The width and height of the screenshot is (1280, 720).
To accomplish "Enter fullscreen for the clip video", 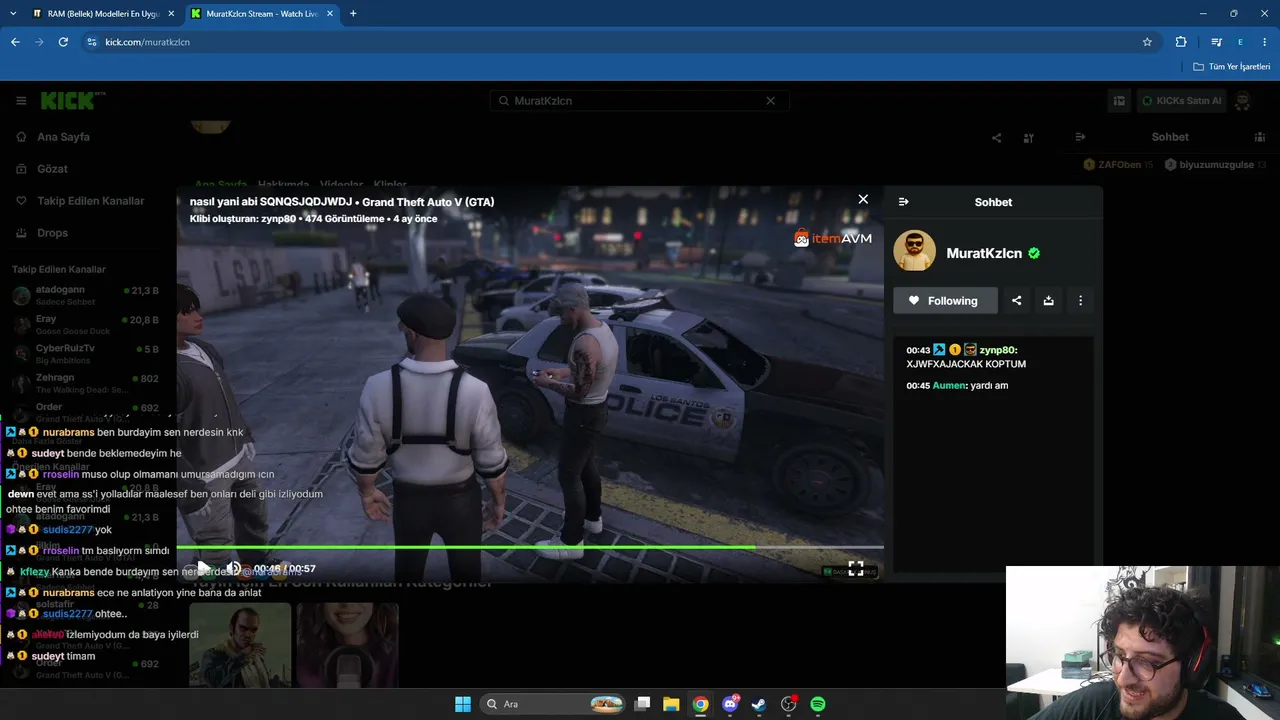I will tap(856, 568).
